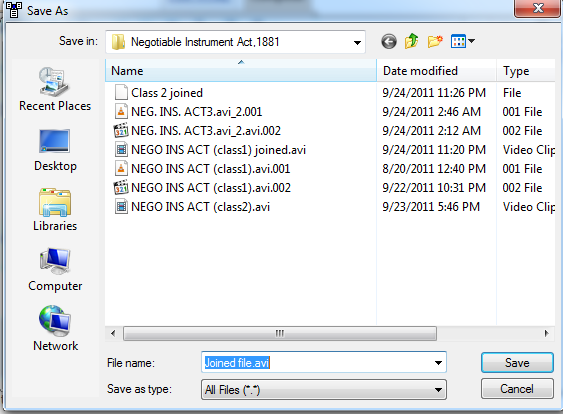Select the VLC icon of NEG. INS. ACT3.avi_2.001
This screenshot has height=414, width=563.
[121, 112]
